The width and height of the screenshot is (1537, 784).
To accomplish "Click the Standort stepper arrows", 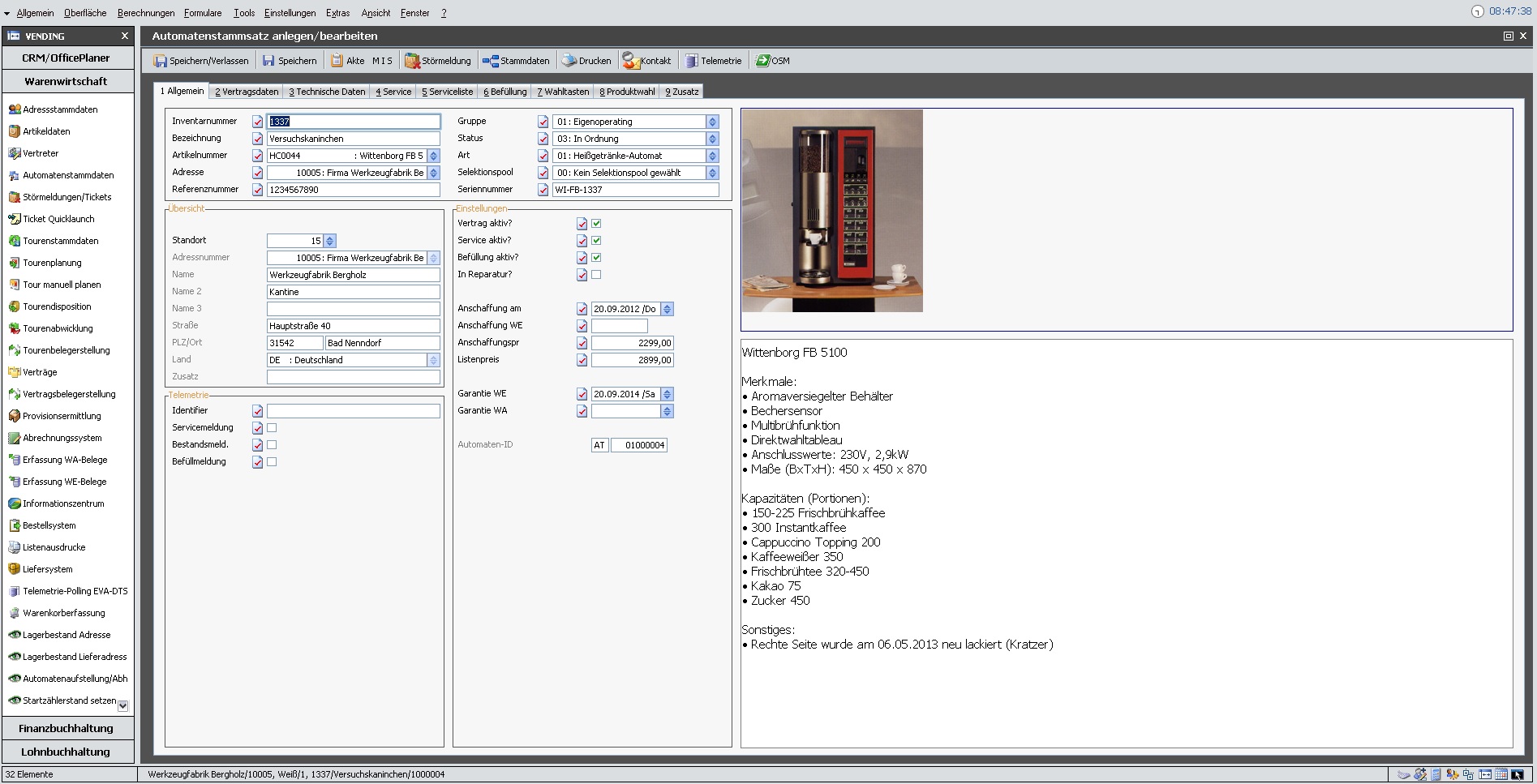I will 329,241.
